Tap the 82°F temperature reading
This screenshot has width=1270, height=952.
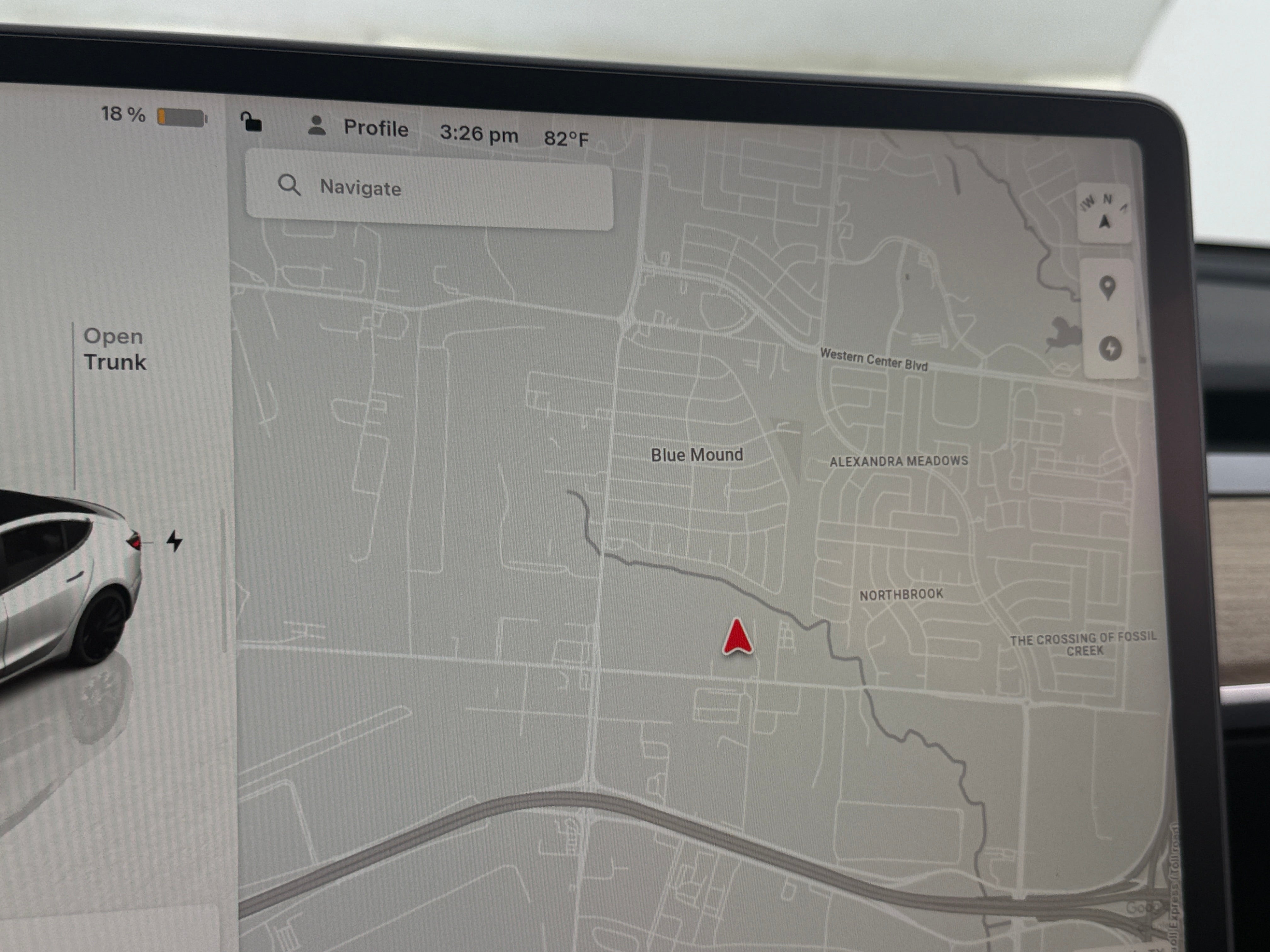point(566,139)
